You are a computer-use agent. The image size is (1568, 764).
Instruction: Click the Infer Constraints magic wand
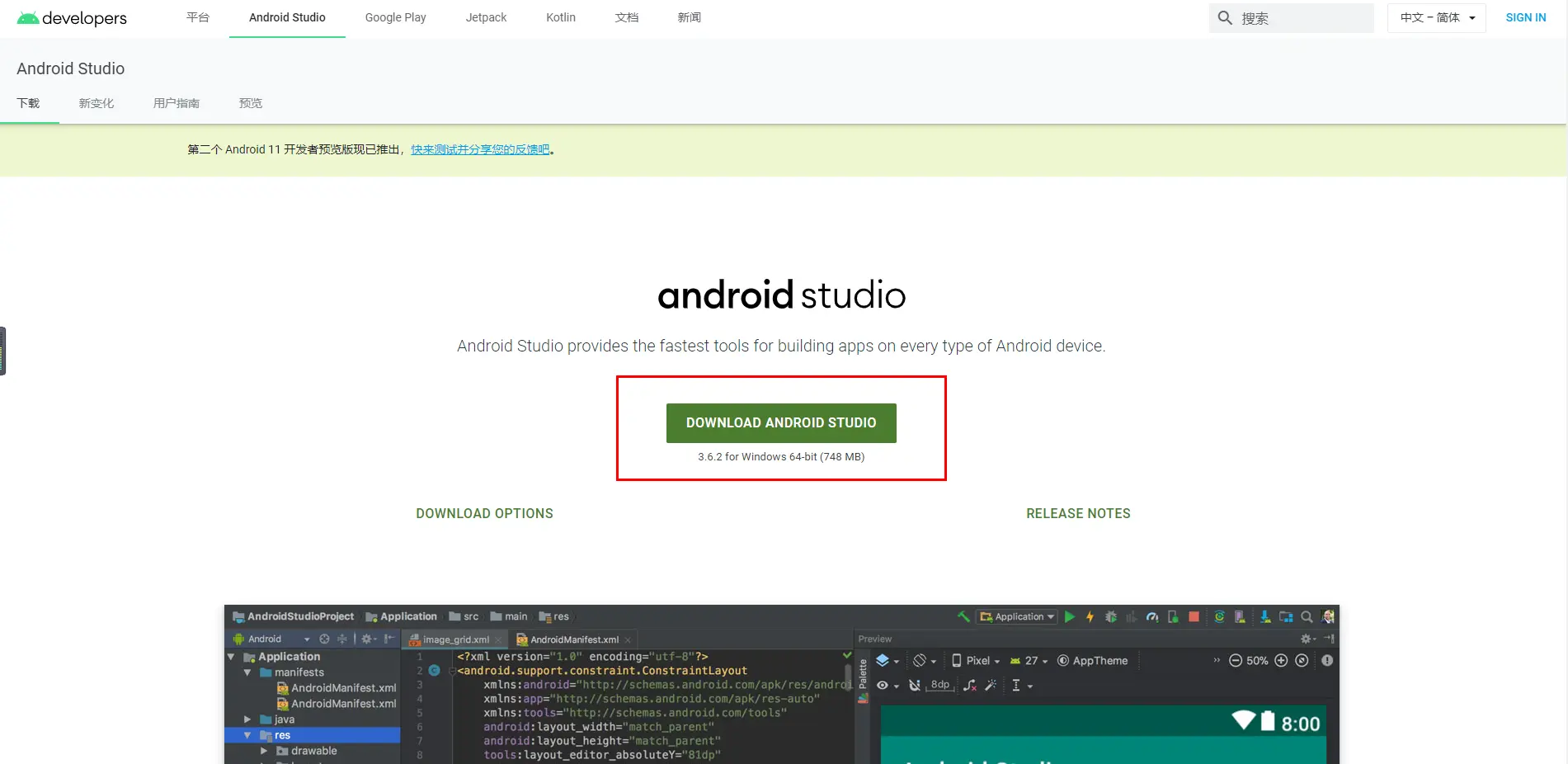point(991,685)
